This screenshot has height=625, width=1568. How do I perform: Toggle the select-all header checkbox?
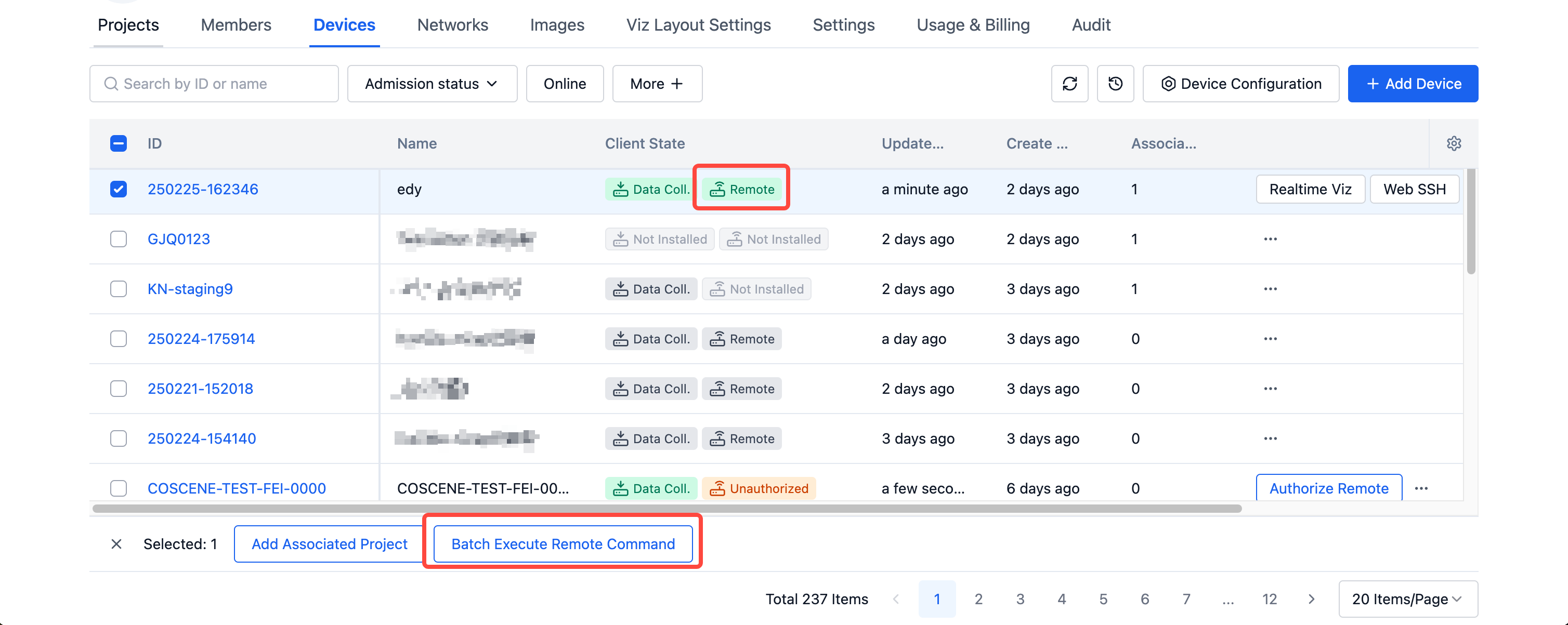click(x=119, y=143)
